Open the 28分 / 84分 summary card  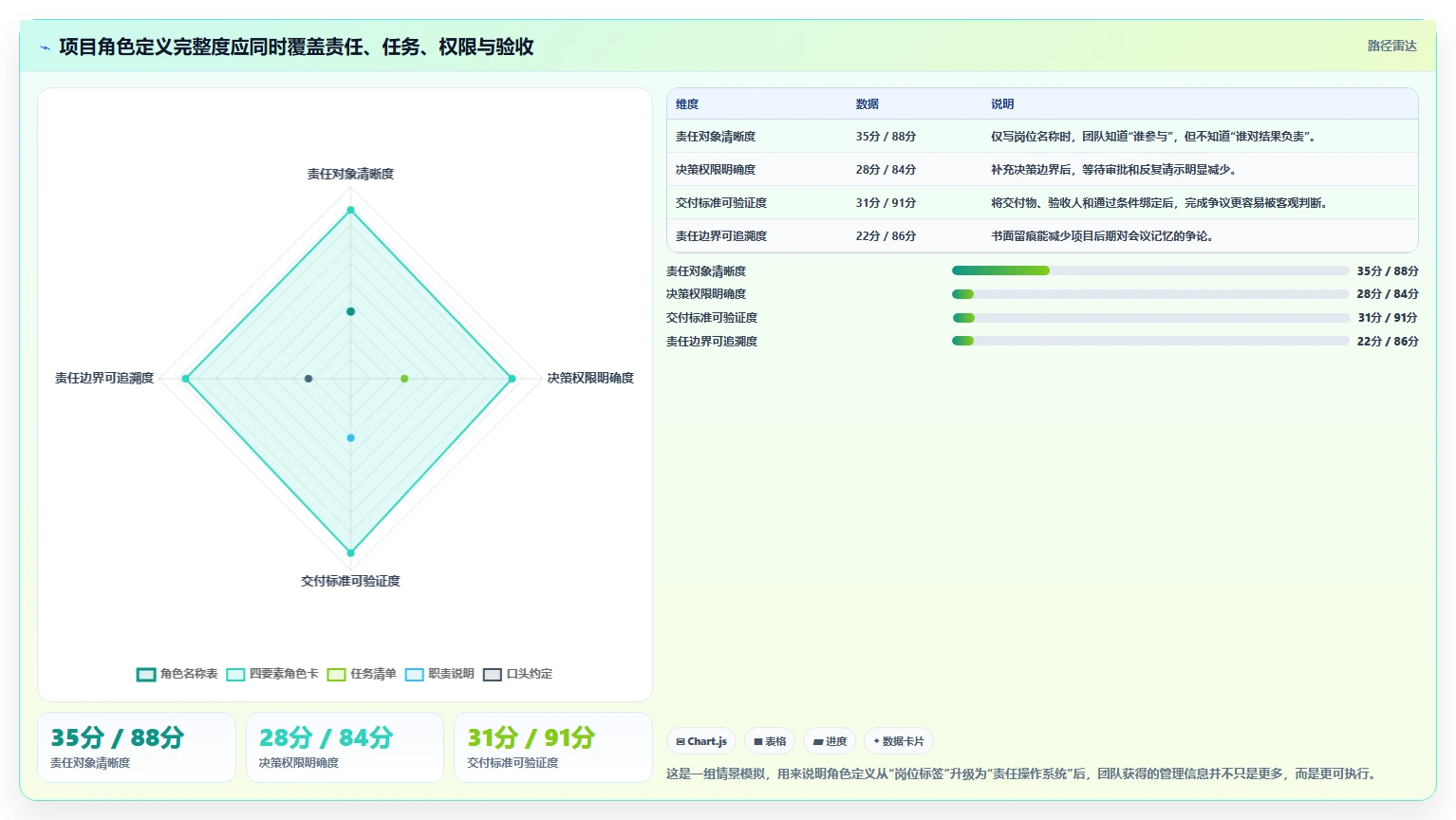coord(345,748)
